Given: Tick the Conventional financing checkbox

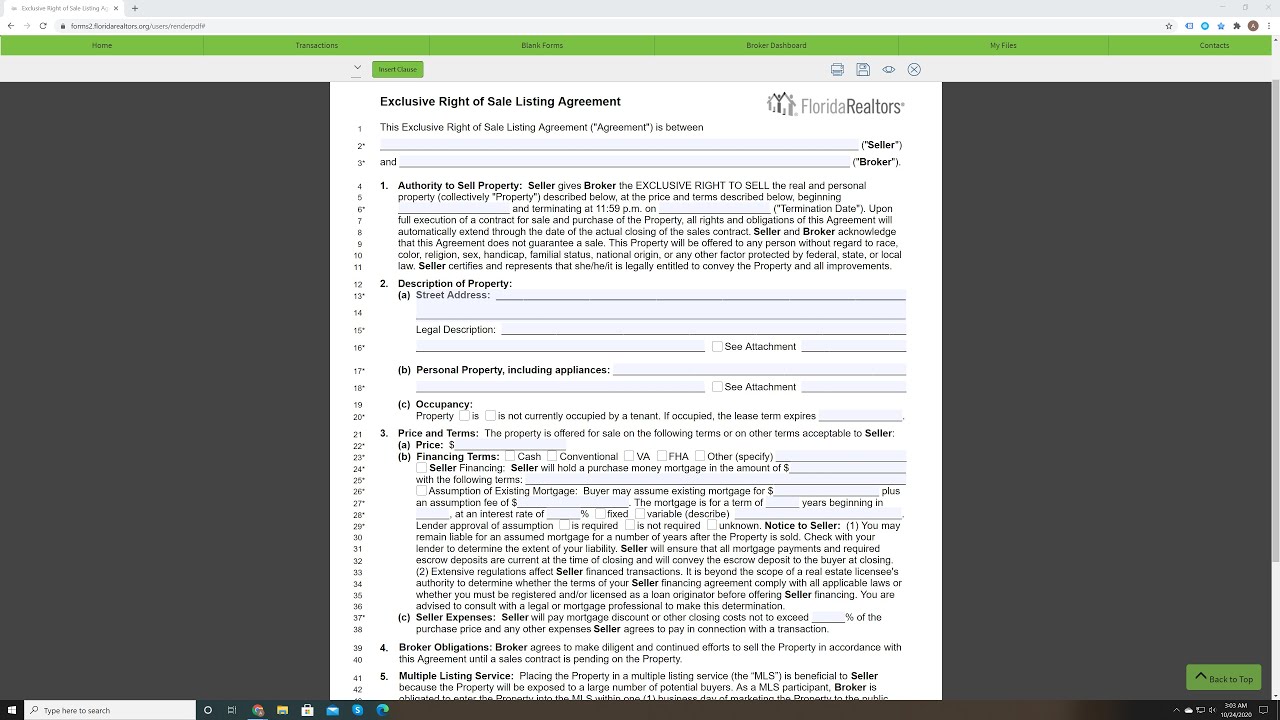Looking at the screenshot, I should click(552, 456).
